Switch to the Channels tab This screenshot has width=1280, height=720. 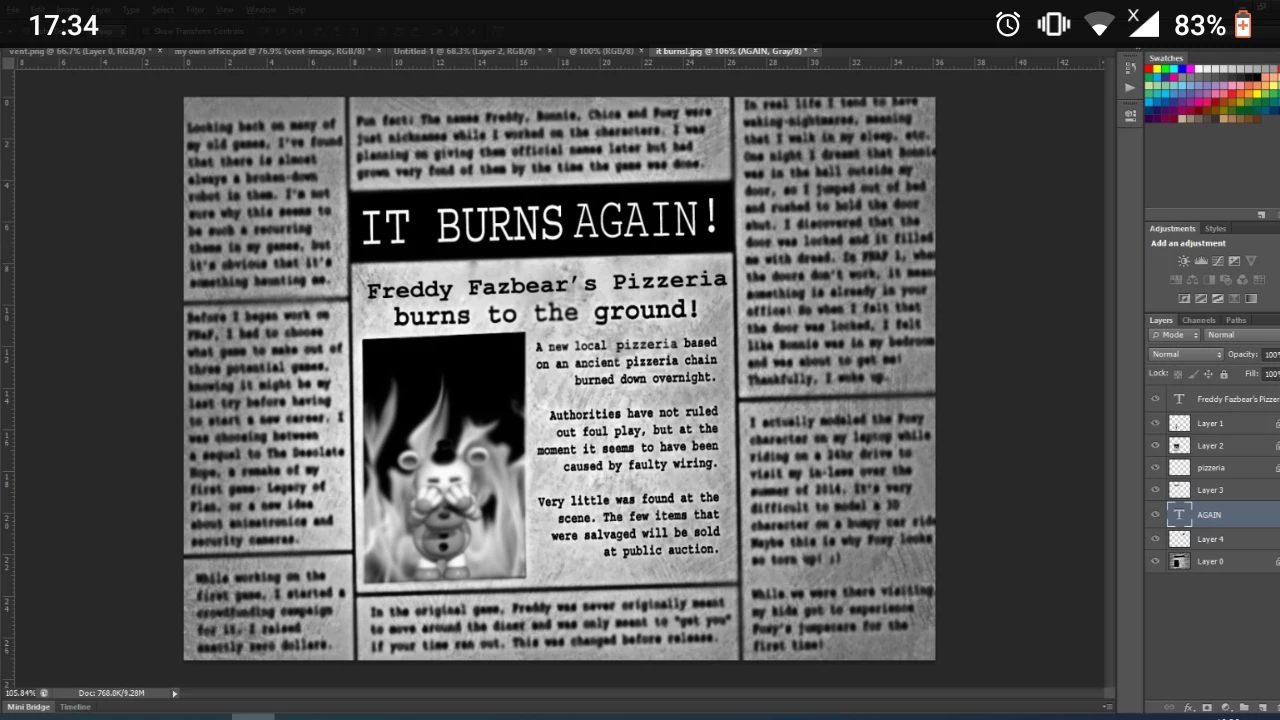click(x=1198, y=320)
